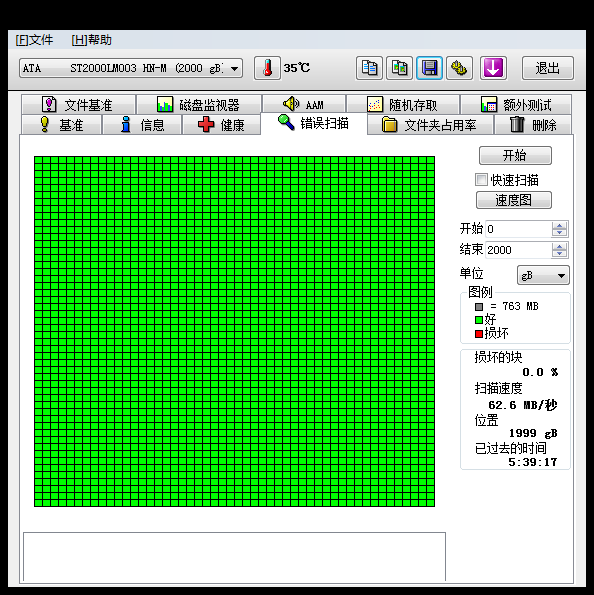Click the 1999 gB position value

(533, 433)
